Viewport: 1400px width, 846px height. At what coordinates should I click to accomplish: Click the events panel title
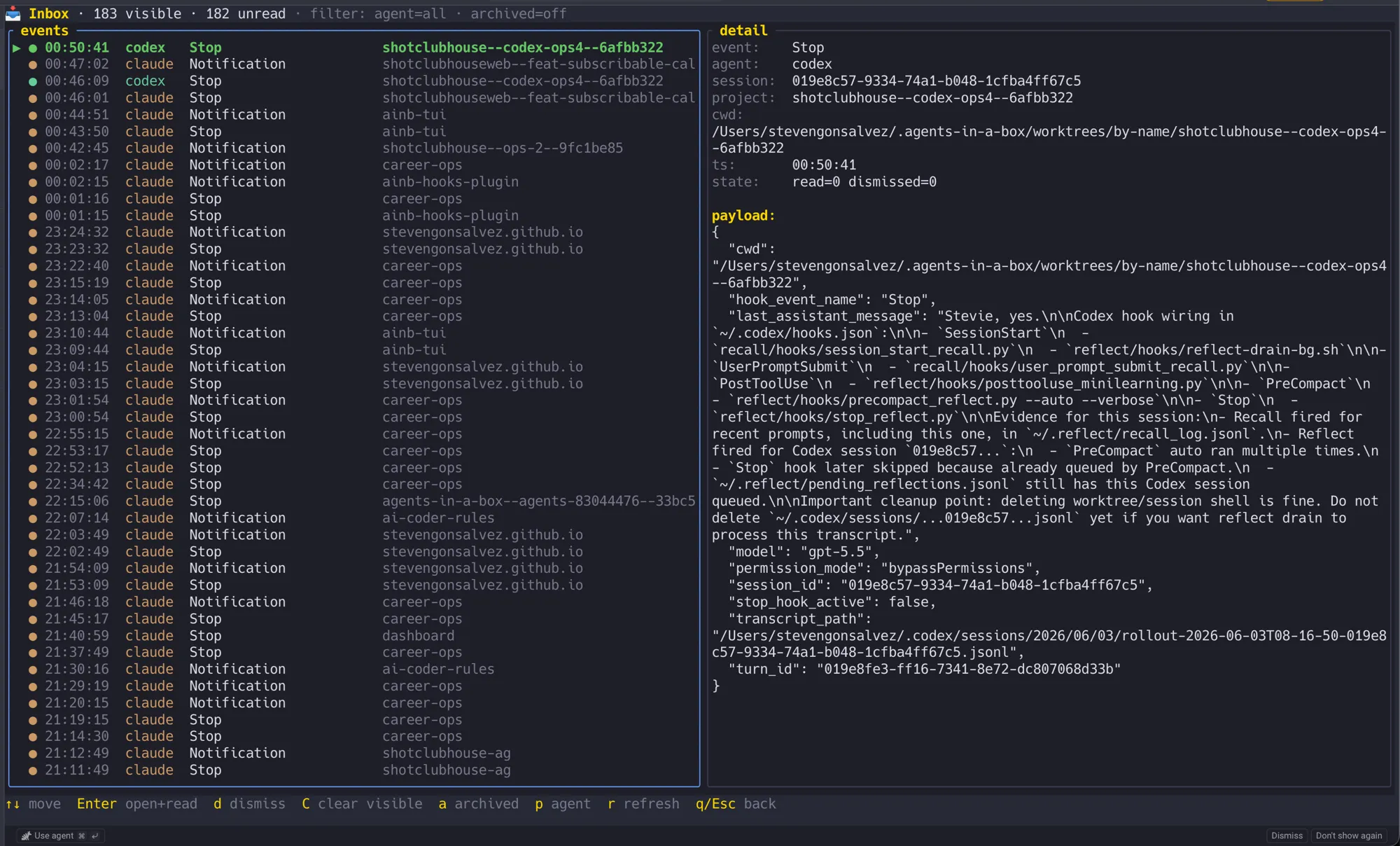tap(44, 31)
